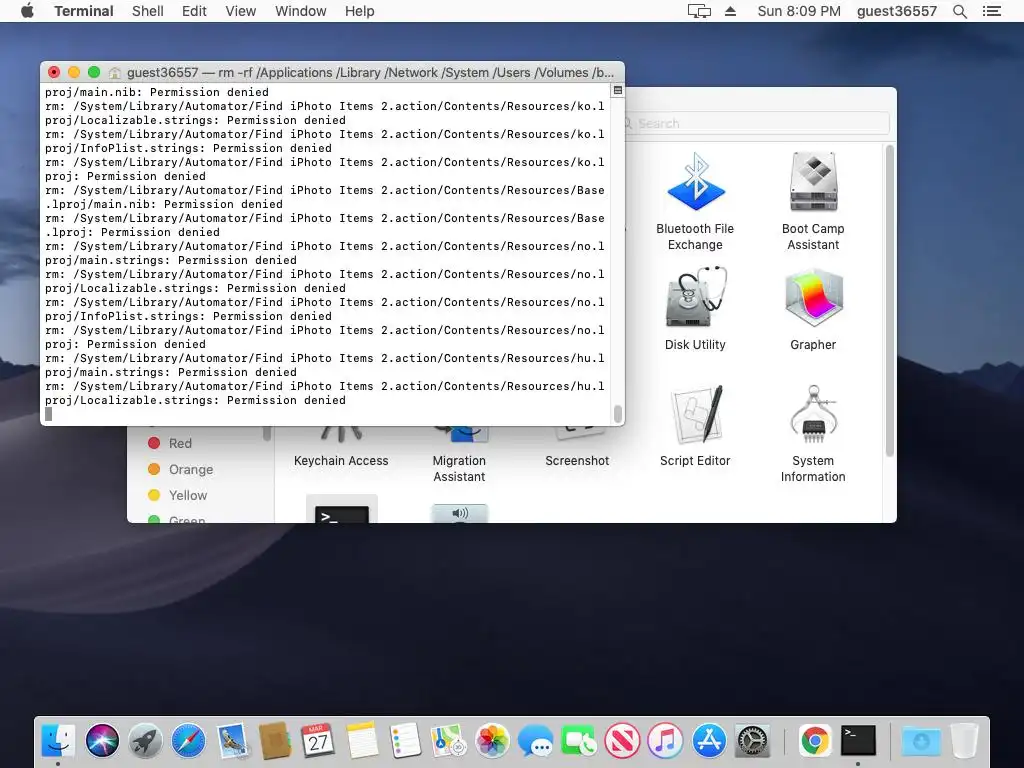This screenshot has width=1024, height=768.
Task: Open App Store from the Dock
Action: click(709, 741)
